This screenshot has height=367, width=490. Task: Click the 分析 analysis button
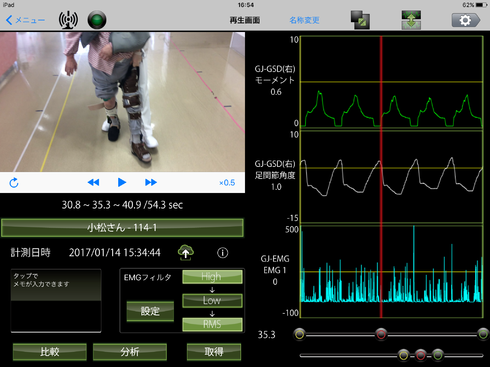tap(130, 352)
